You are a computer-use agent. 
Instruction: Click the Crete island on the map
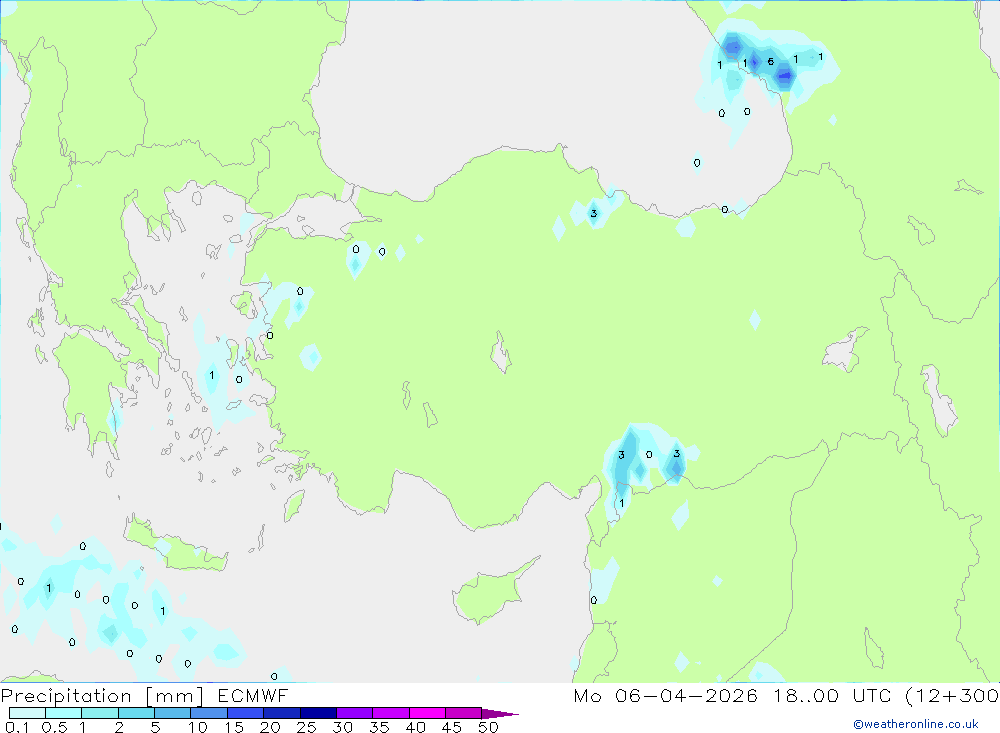175,547
